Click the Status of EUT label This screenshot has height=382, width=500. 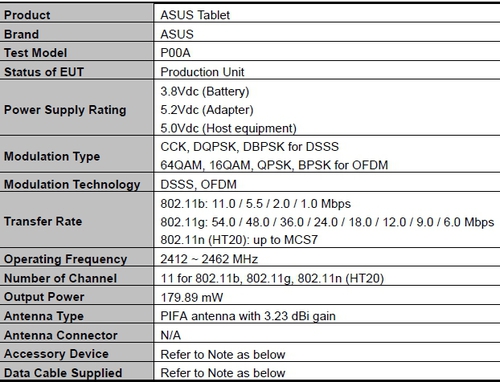tap(44, 72)
